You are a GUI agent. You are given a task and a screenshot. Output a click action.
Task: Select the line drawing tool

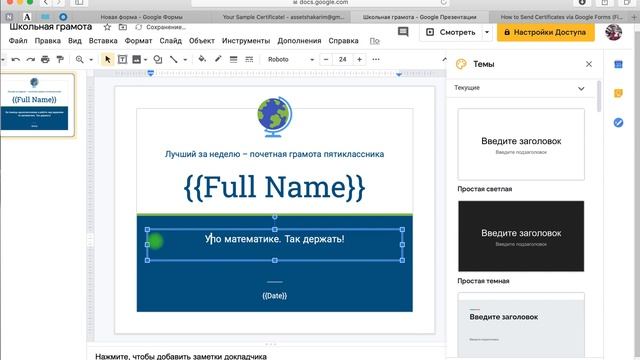click(x=173, y=60)
